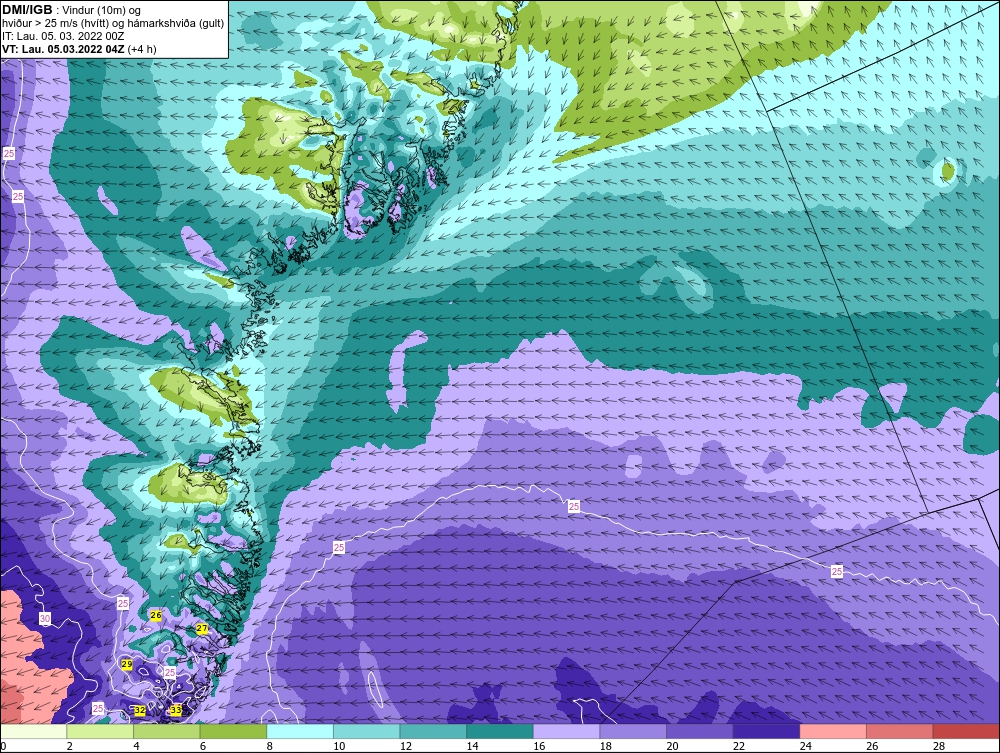
Task: Click the legend scale number "4"
Action: (136, 746)
